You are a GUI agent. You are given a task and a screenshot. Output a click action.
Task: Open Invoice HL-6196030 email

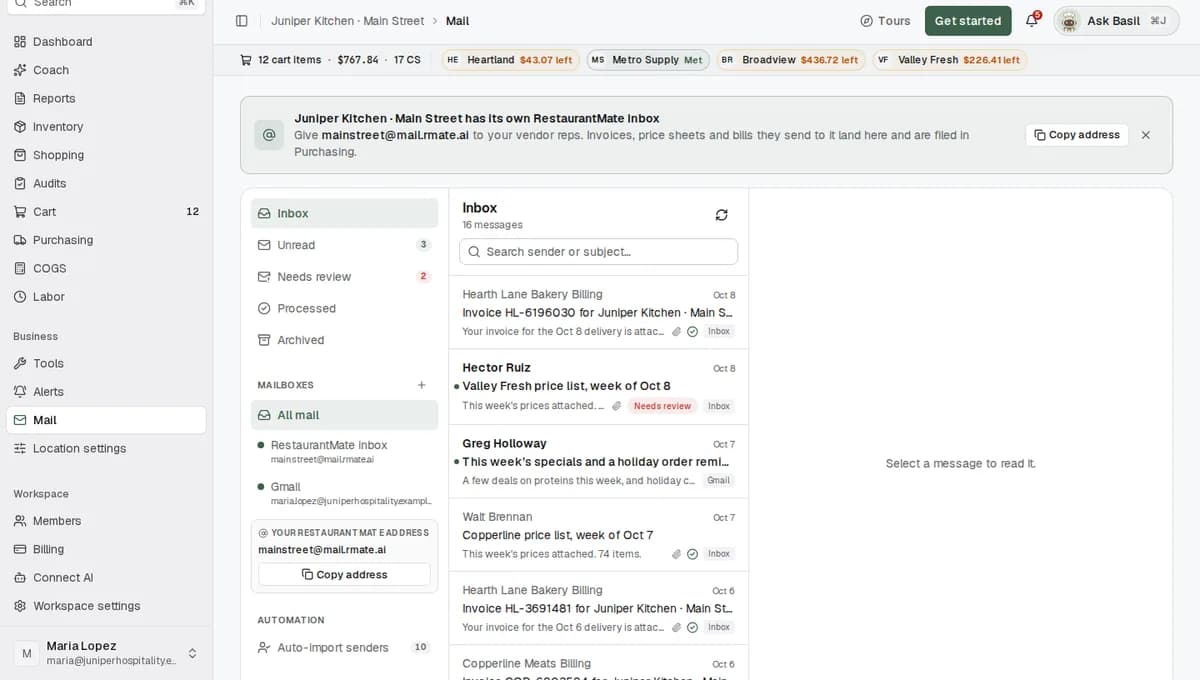click(598, 313)
